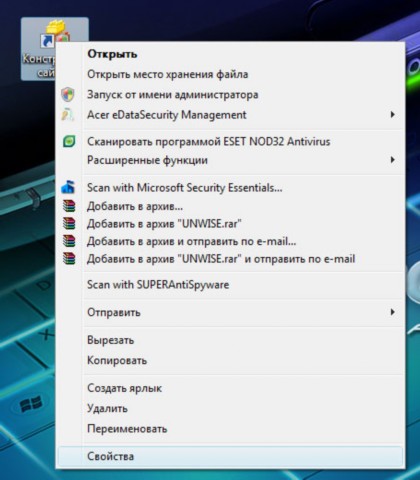
Task: Click the green ESET NOD32 icon
Action: pyautogui.click(x=69, y=142)
